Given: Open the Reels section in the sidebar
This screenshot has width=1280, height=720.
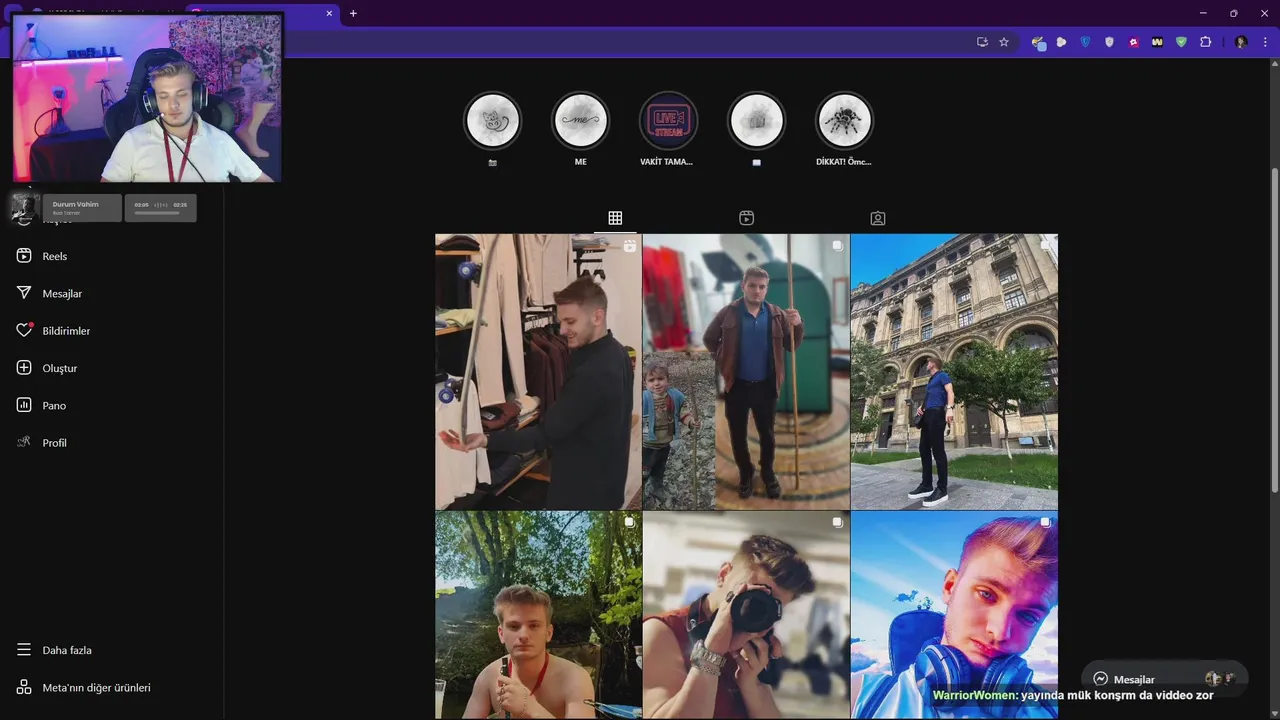Looking at the screenshot, I should [x=42, y=256].
